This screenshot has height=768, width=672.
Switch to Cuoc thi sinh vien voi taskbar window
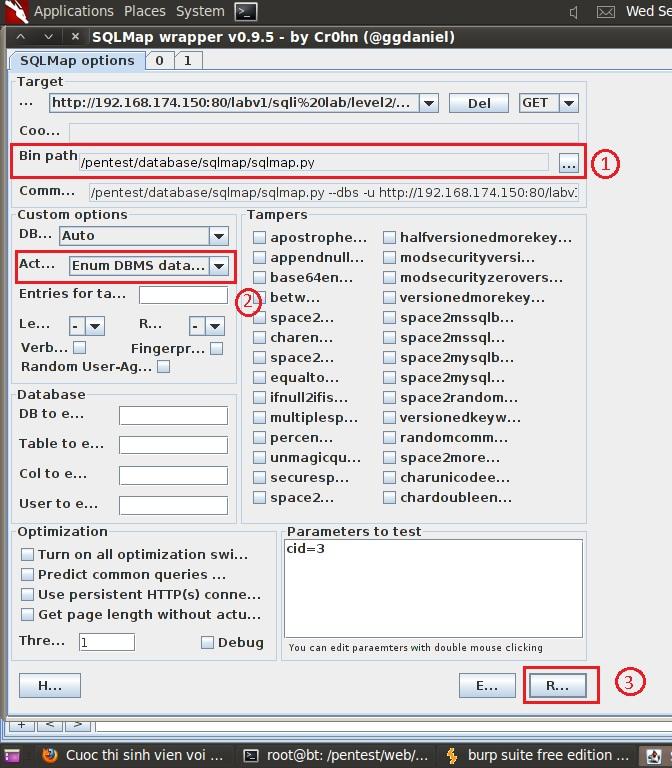pos(132,755)
